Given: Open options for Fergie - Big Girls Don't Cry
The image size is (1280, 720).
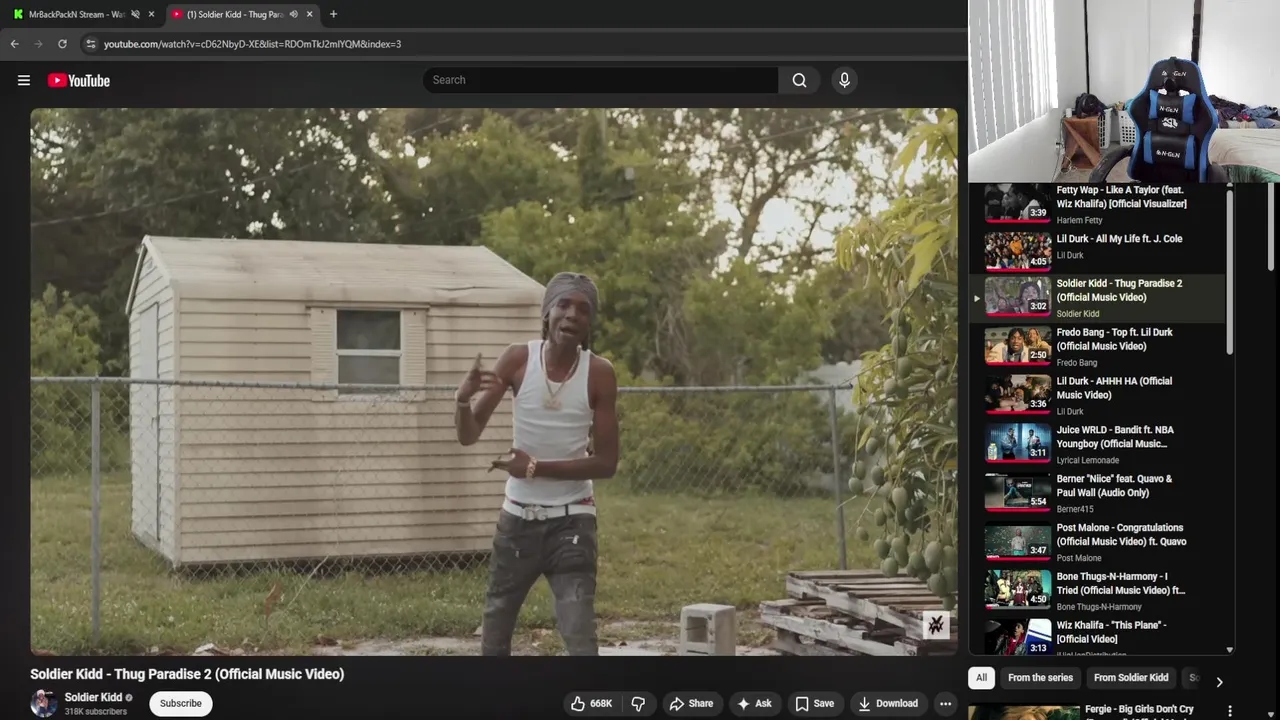Looking at the screenshot, I should (1230, 711).
